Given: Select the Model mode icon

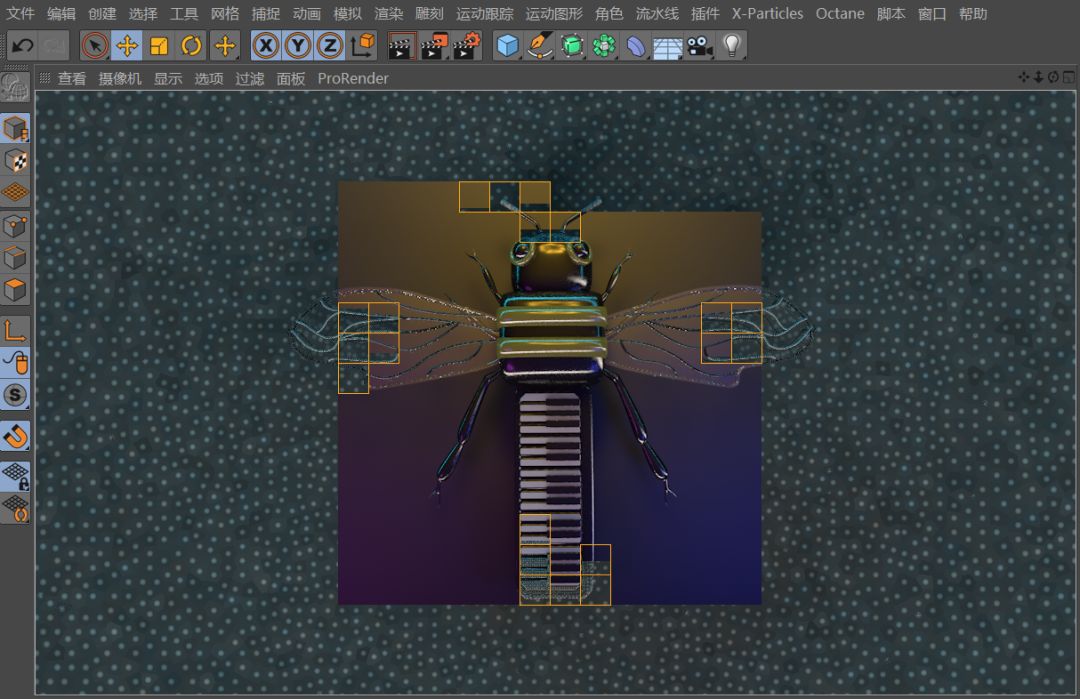Looking at the screenshot, I should coord(15,126).
